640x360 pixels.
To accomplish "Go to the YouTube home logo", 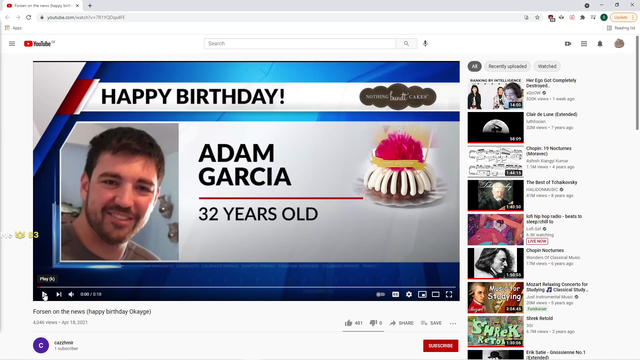I will click(39, 44).
